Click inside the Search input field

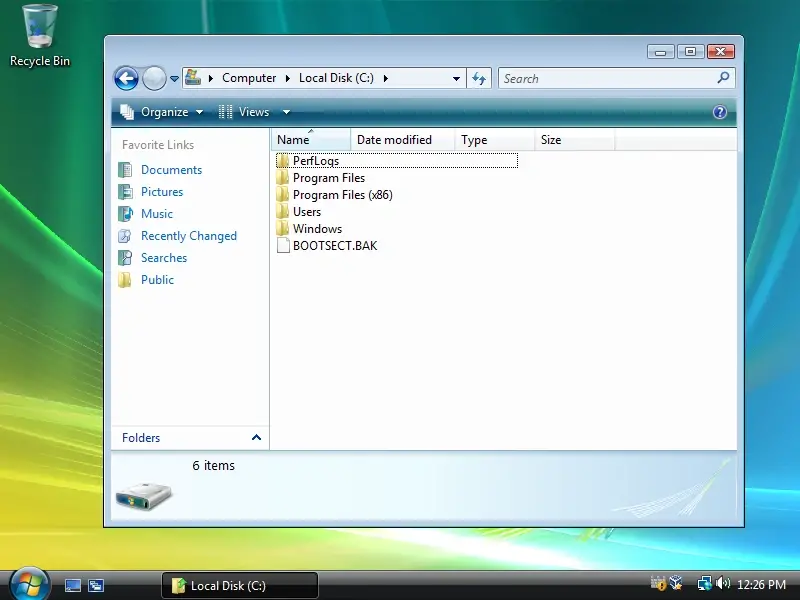tap(600, 78)
